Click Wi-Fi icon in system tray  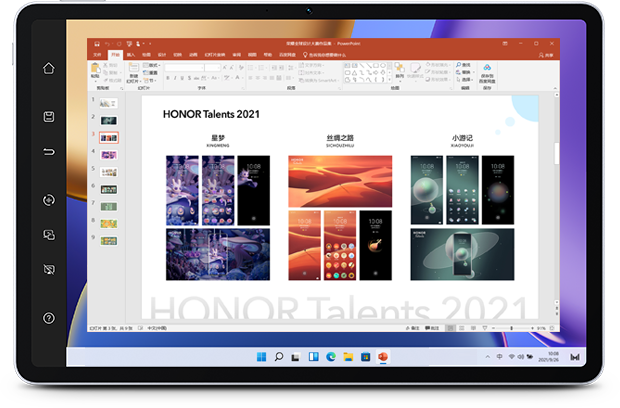[511, 357]
